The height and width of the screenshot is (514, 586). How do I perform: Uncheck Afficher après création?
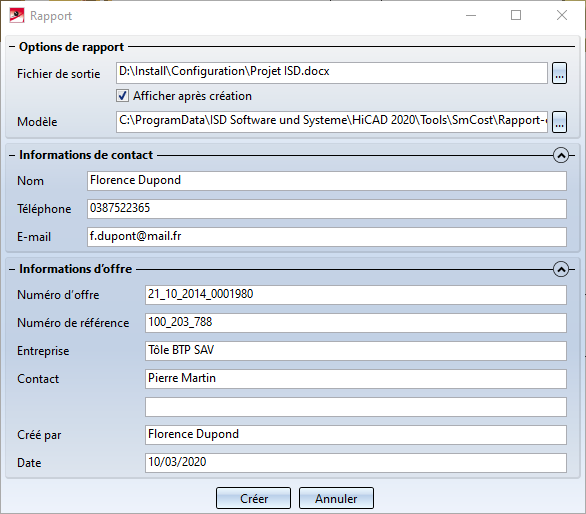(x=122, y=96)
